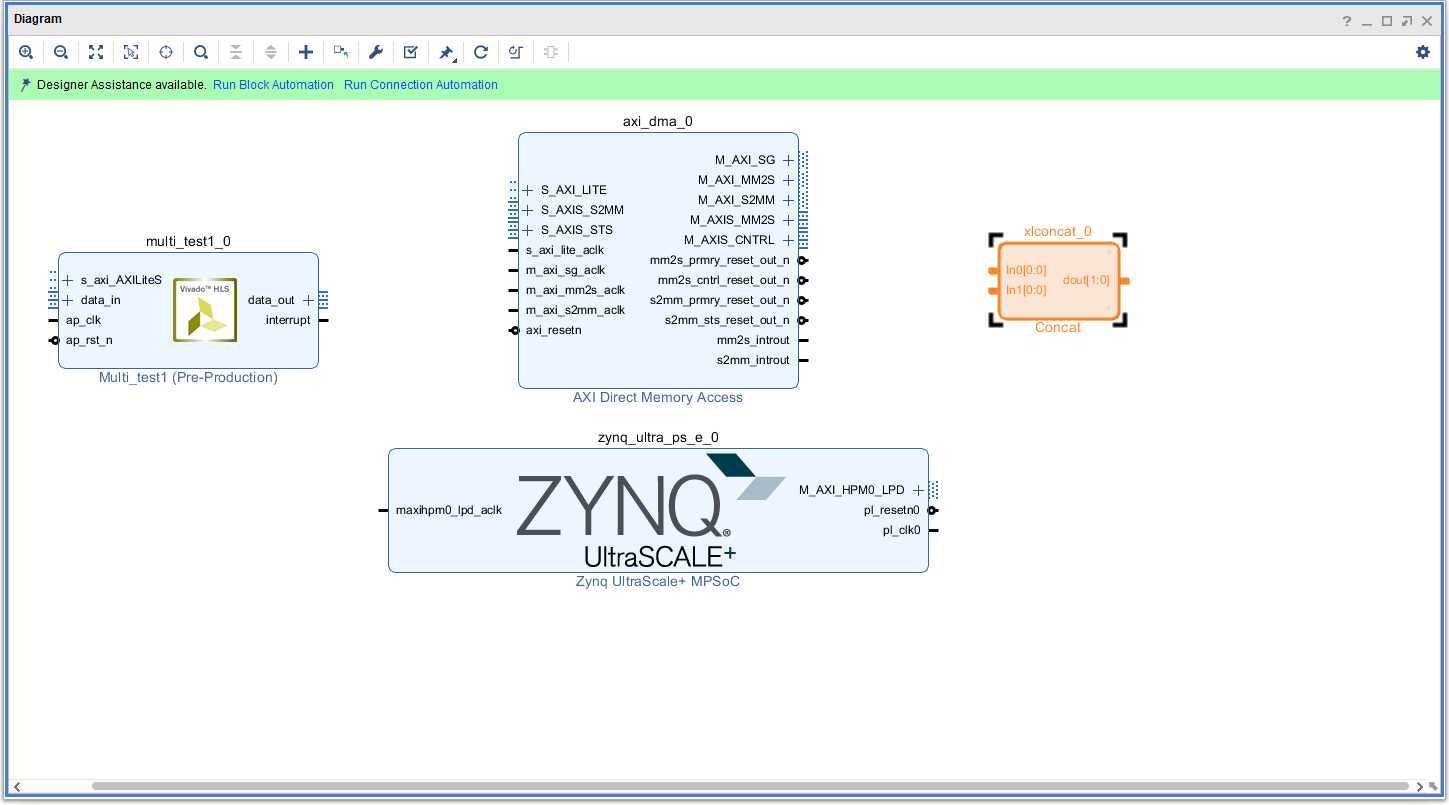Expand all blocks in the diagram
1449x805 pixels.
pos(271,52)
